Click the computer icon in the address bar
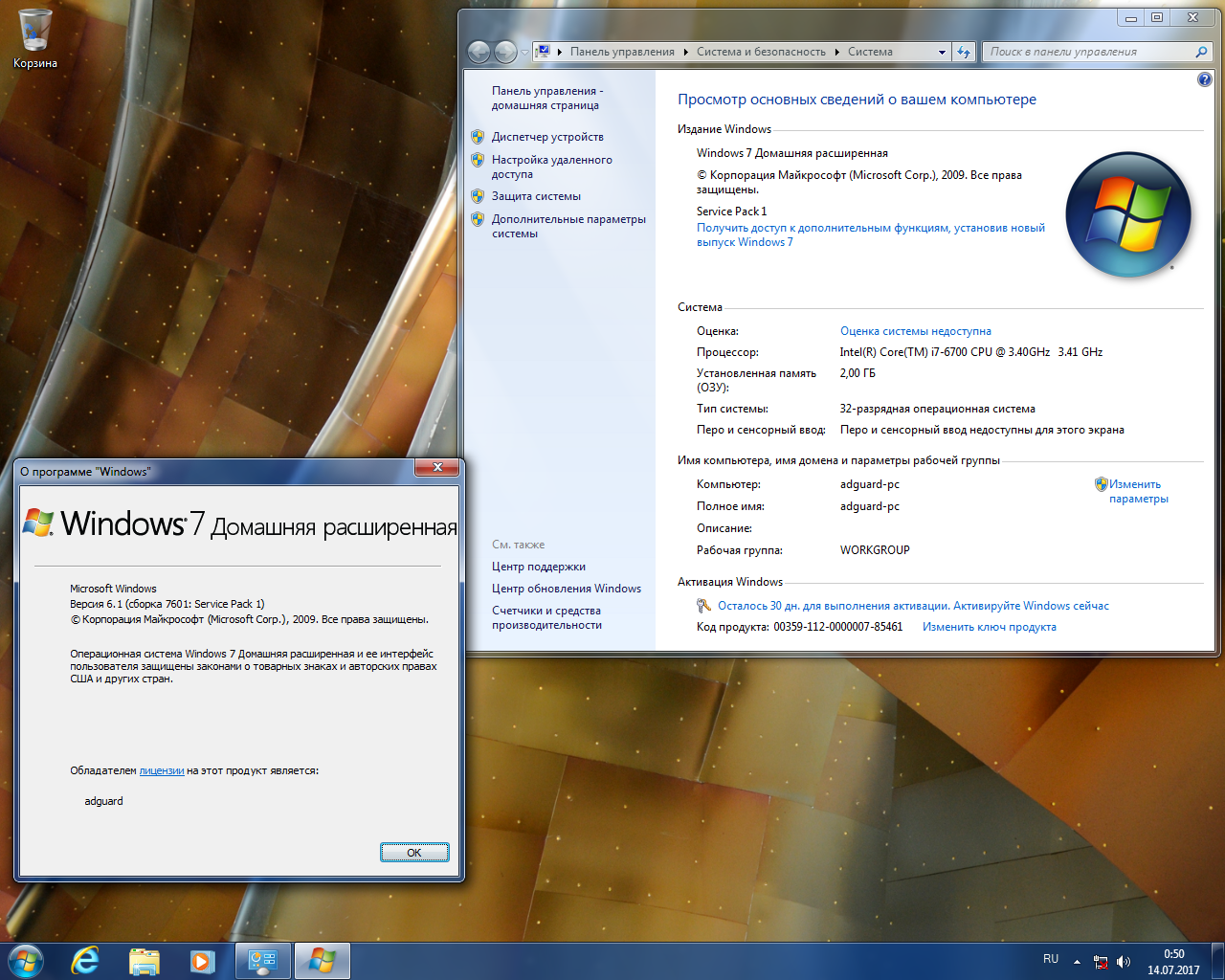Image resolution: width=1225 pixels, height=980 pixels. [543, 51]
